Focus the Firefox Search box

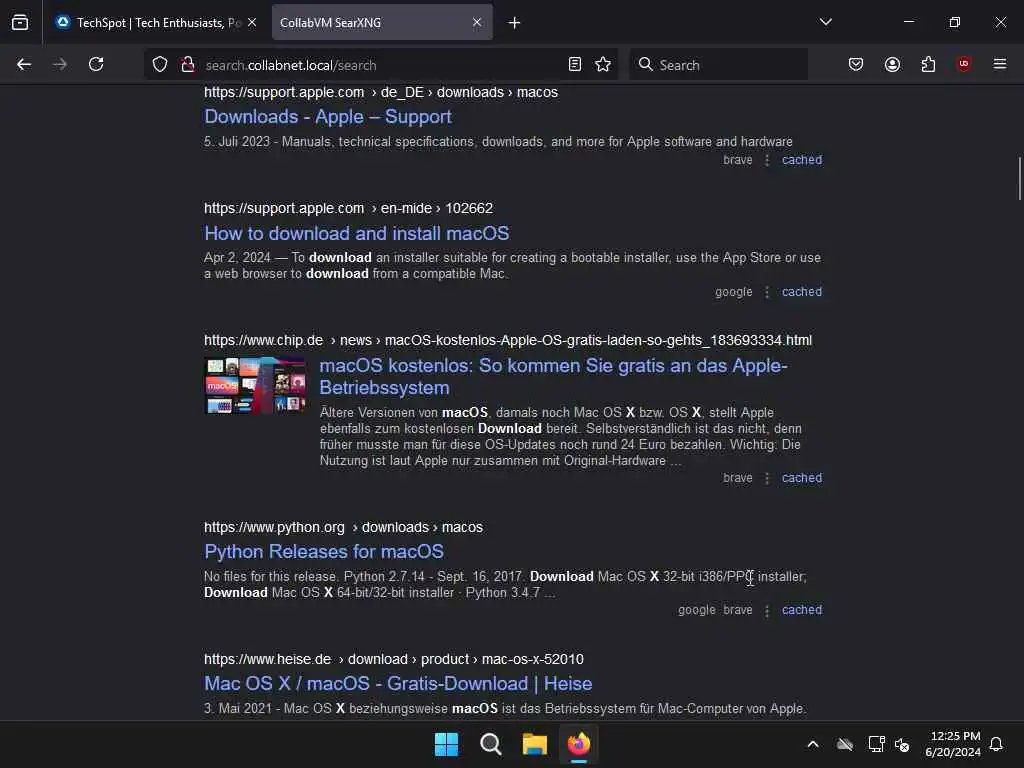tap(718, 65)
